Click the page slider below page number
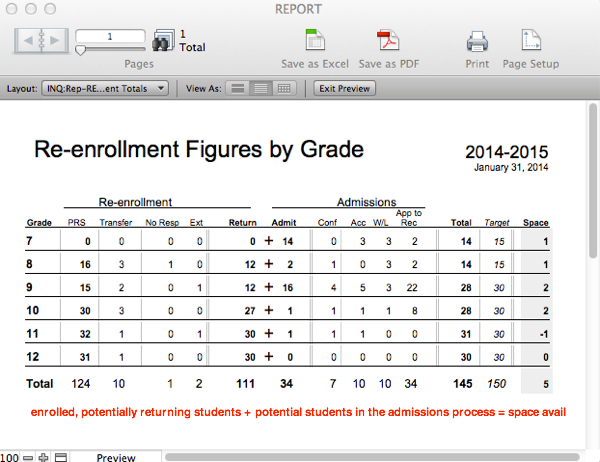600x462 pixels. 110,49
